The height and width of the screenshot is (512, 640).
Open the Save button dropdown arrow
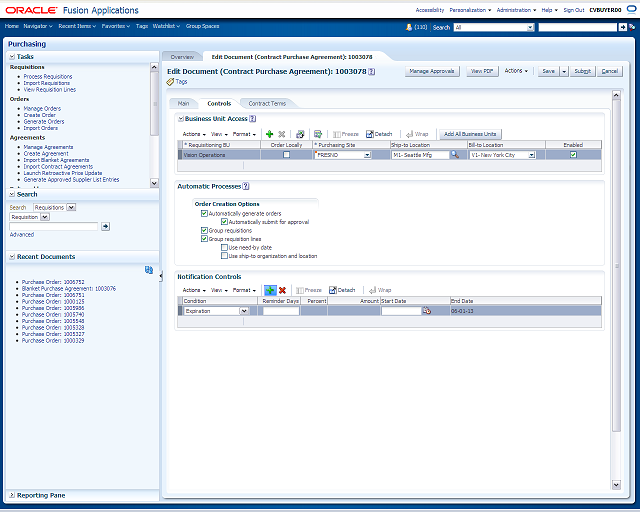pyautogui.click(x=564, y=71)
